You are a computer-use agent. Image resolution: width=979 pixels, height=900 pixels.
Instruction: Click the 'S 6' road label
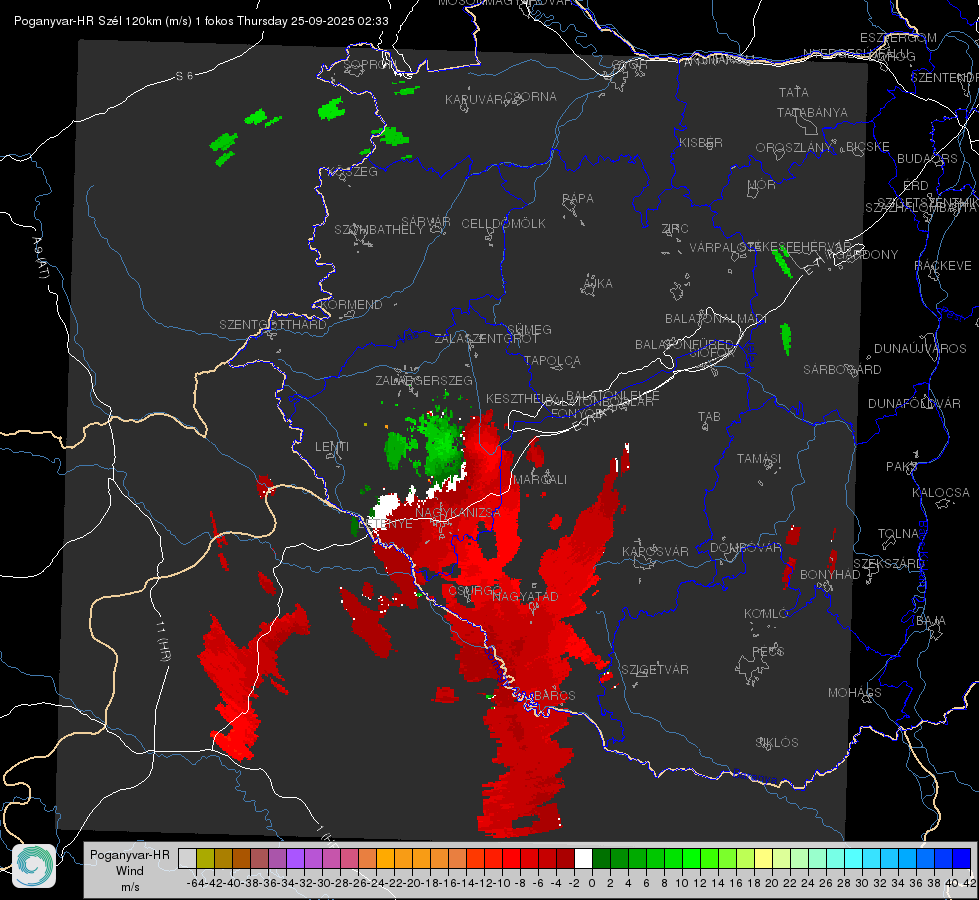[184, 76]
